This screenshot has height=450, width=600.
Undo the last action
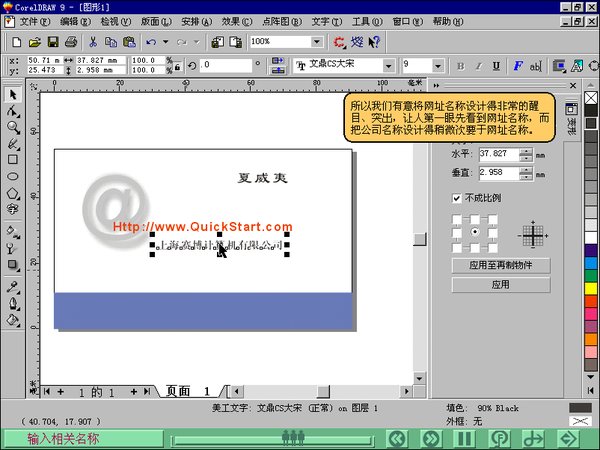[151, 42]
